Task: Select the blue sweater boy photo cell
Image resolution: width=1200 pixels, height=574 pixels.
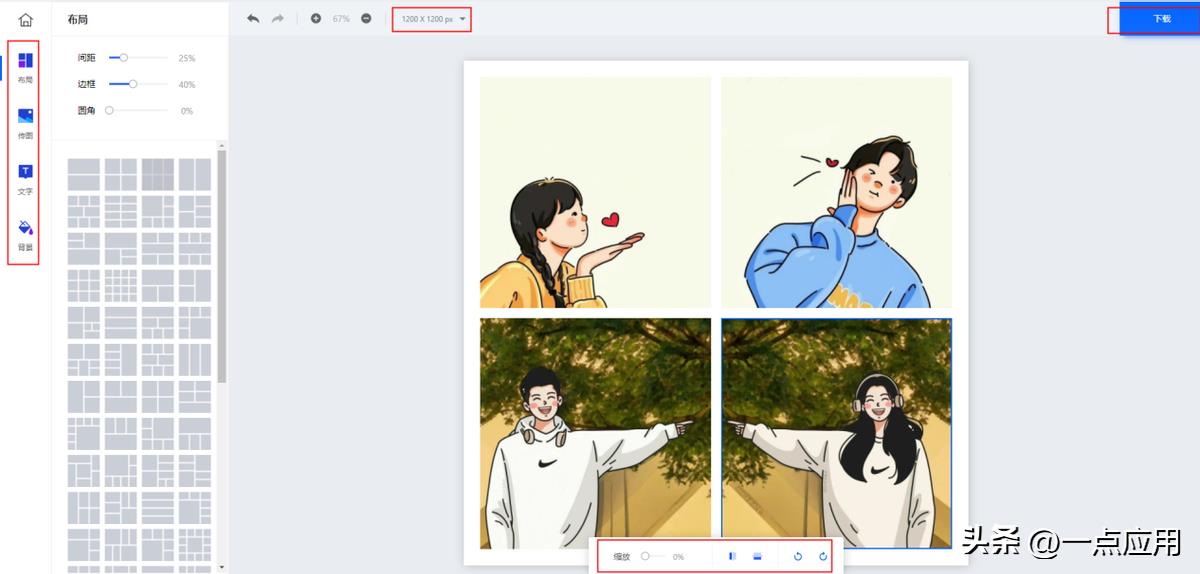Action: point(836,192)
